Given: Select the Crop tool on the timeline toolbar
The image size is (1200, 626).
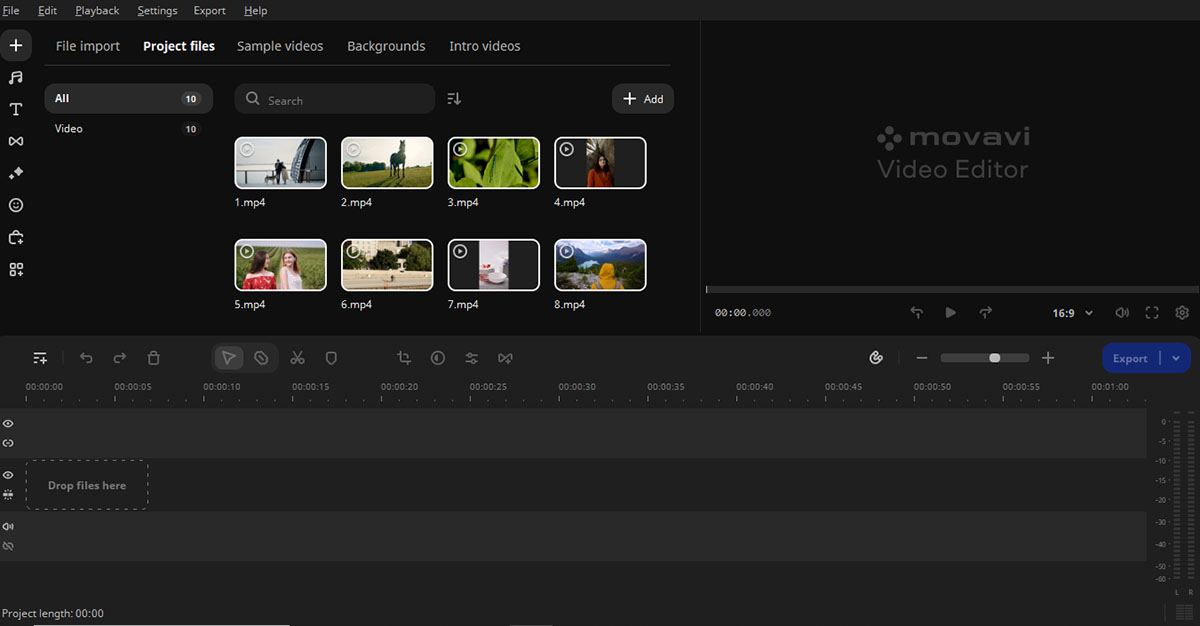Looking at the screenshot, I should [x=404, y=357].
